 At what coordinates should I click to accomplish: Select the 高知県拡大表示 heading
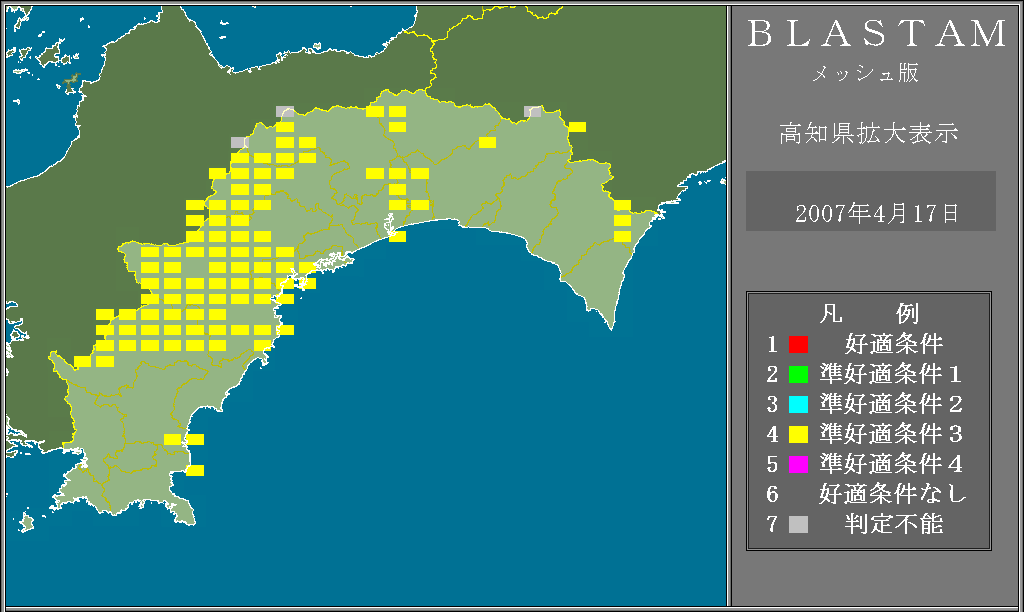click(x=869, y=133)
